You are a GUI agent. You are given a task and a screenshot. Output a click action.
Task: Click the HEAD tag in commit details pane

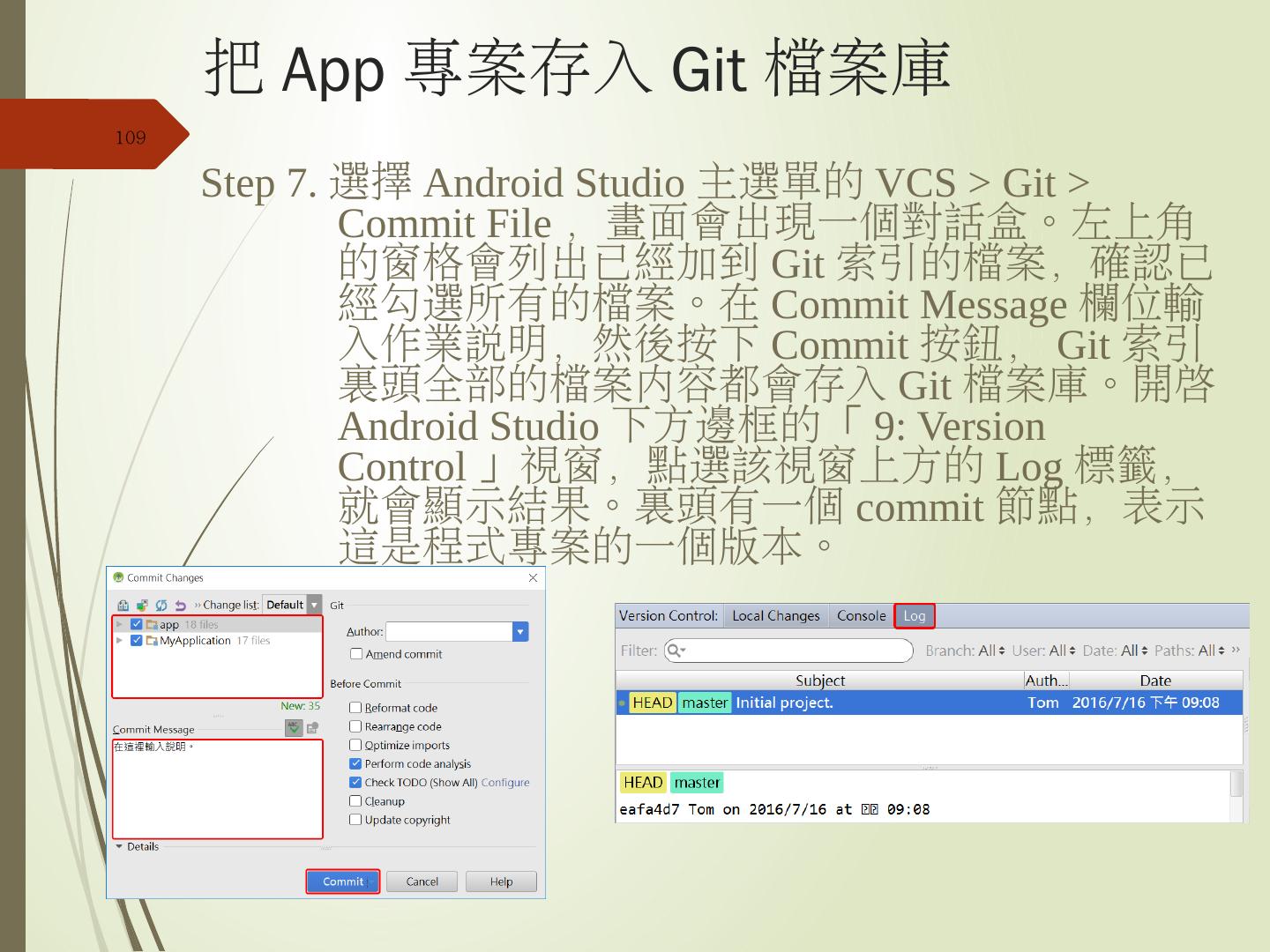point(643,783)
